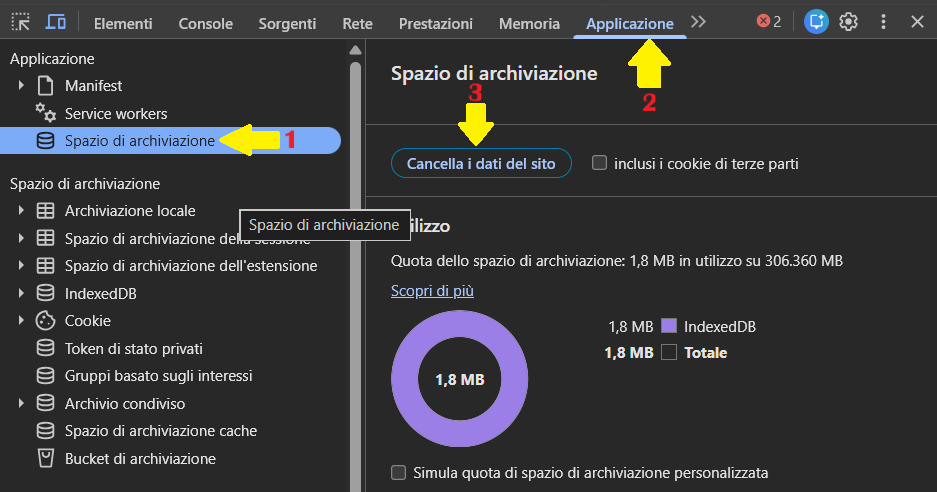Open the AI assistance icon

[816, 22]
